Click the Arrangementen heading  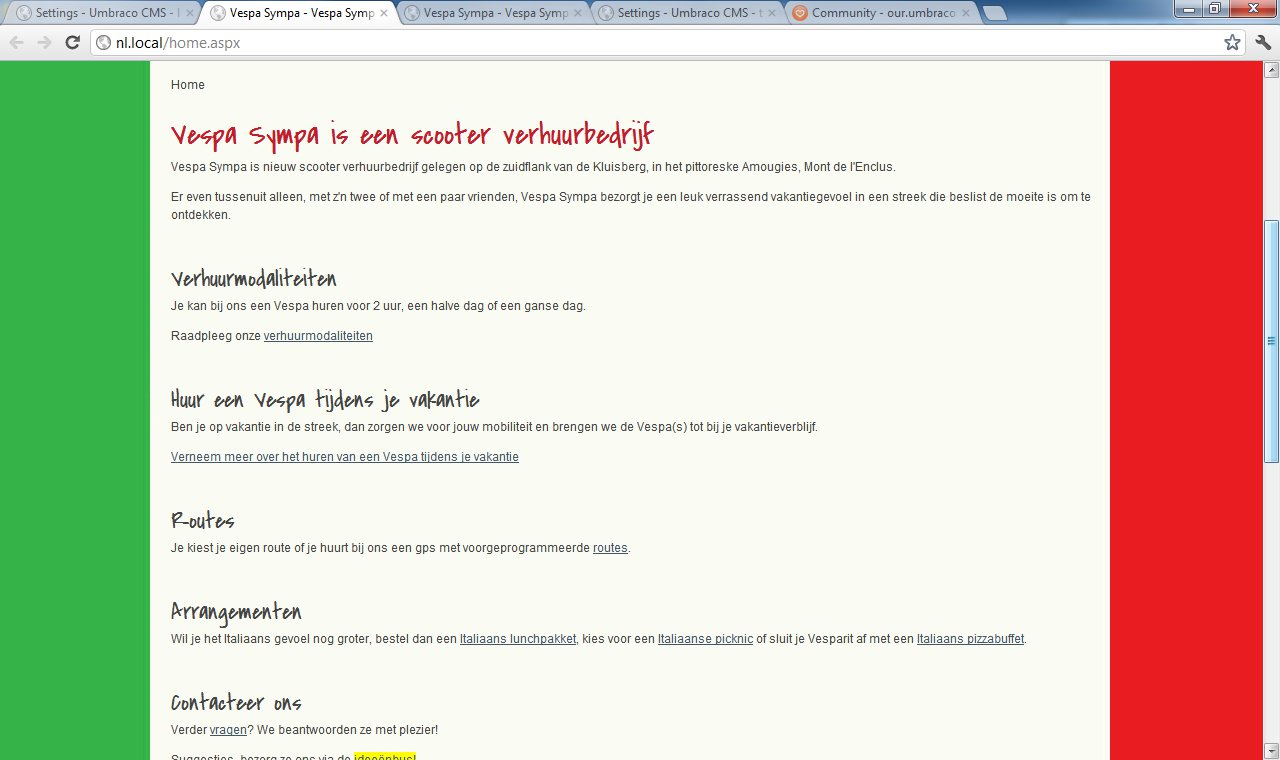[236, 612]
